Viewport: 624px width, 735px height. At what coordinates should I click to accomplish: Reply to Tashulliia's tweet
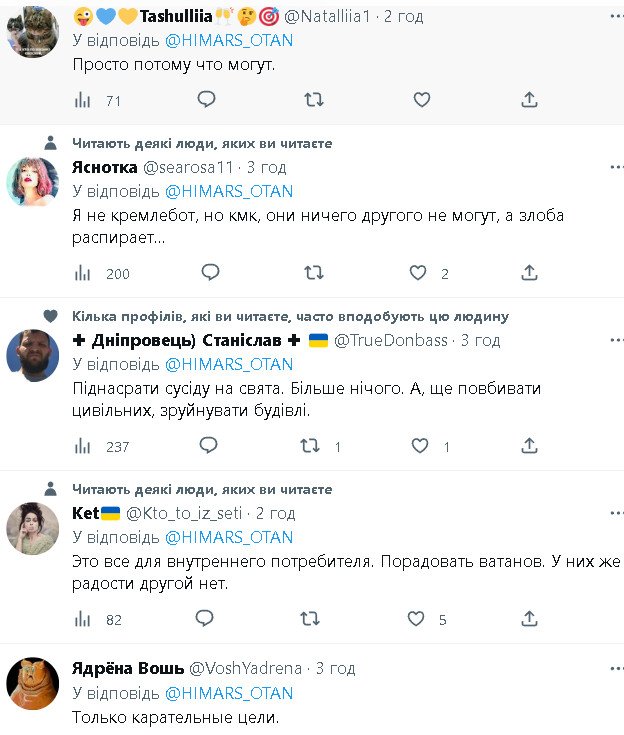pyautogui.click(x=207, y=99)
